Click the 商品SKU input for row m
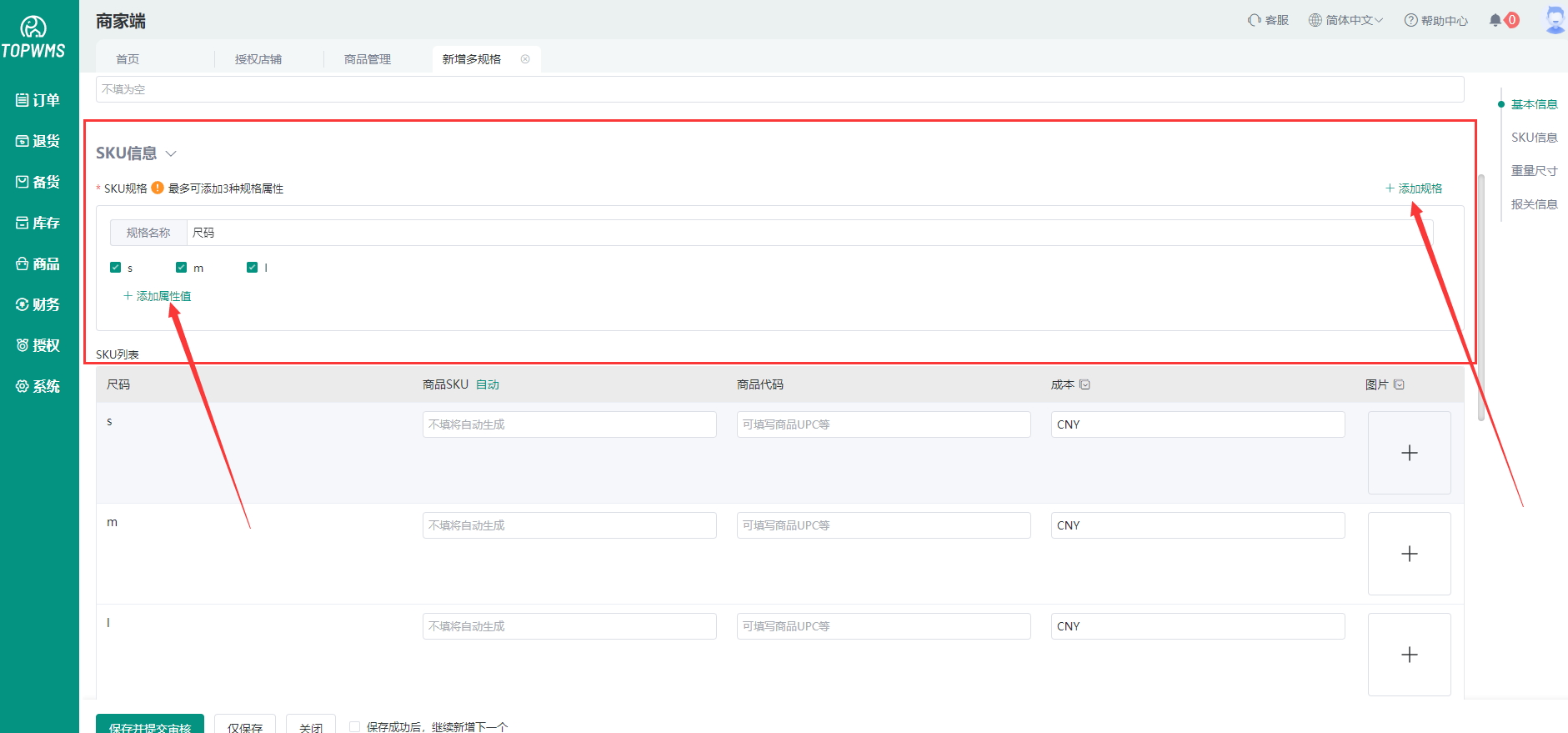 tap(569, 525)
